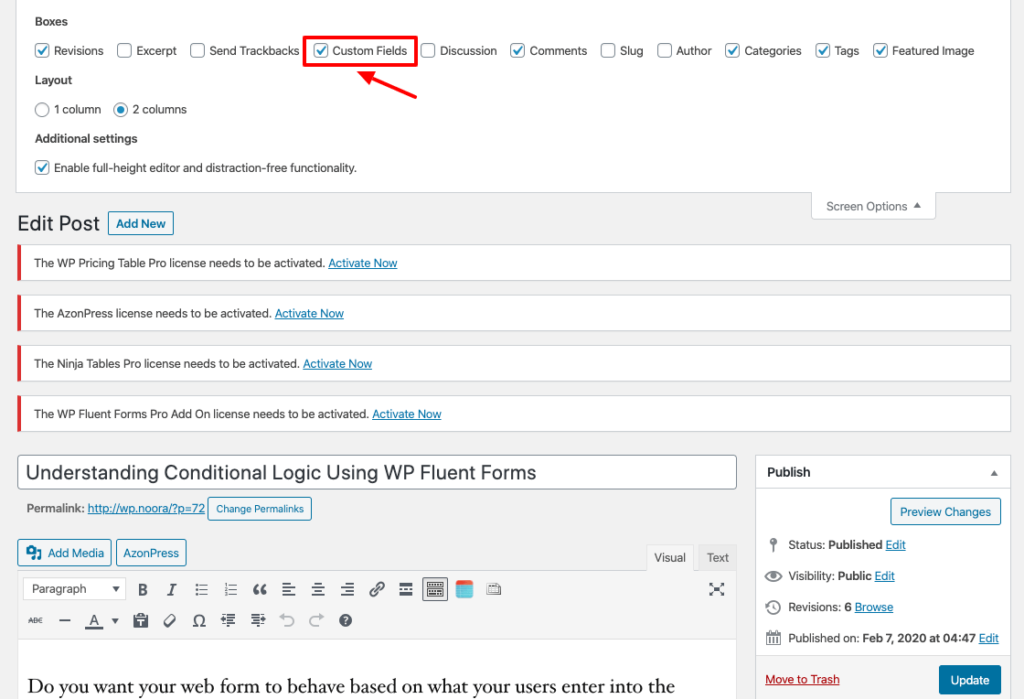Image resolution: width=1024 pixels, height=699 pixels.
Task: Toggle bold formatting in the editor toolbar
Action: [143, 589]
